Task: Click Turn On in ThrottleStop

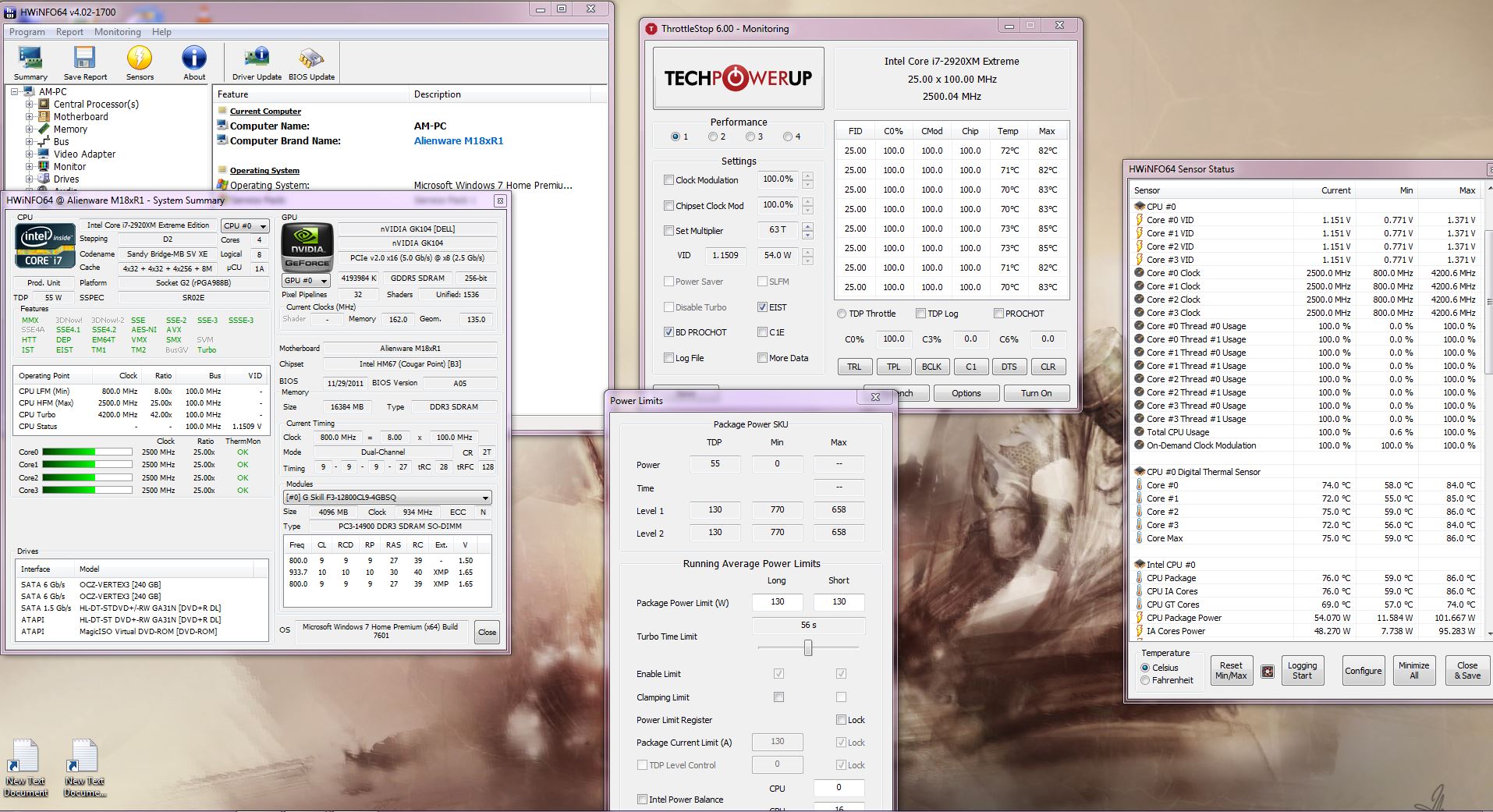Action: pyautogui.click(x=1036, y=393)
